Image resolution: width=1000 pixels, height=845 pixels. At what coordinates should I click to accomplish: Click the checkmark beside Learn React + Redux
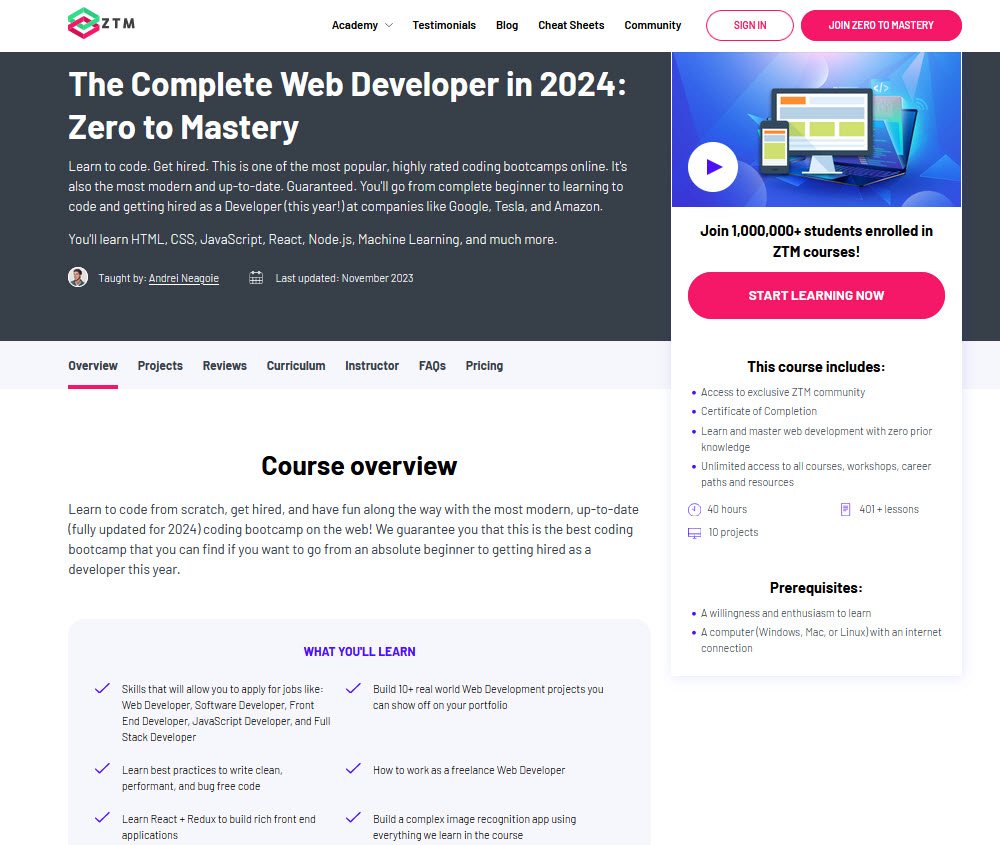click(x=102, y=818)
